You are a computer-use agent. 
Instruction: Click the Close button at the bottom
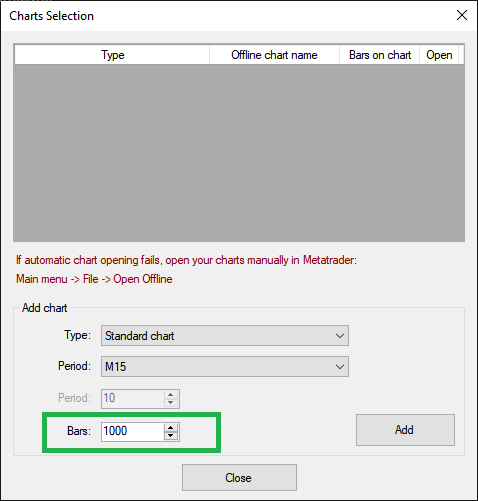click(239, 478)
